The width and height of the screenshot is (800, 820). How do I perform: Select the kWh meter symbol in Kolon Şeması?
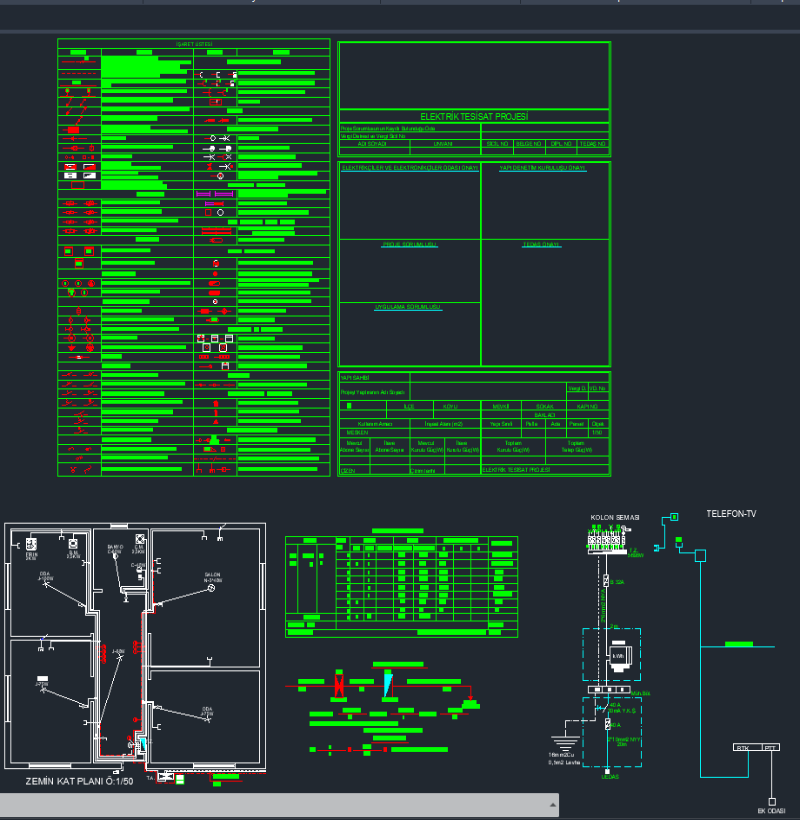618,656
